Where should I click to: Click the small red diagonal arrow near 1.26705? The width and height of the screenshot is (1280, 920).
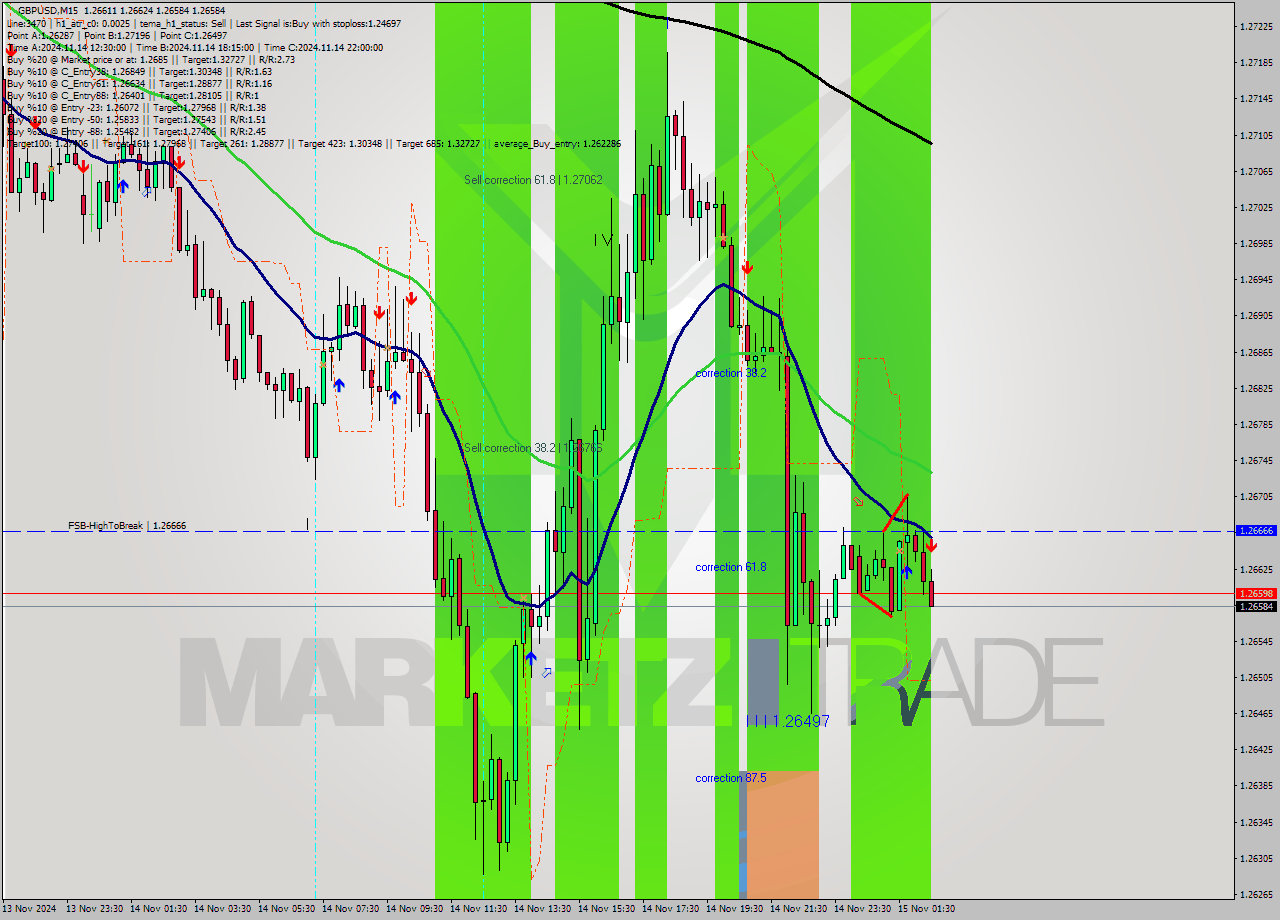pos(858,501)
